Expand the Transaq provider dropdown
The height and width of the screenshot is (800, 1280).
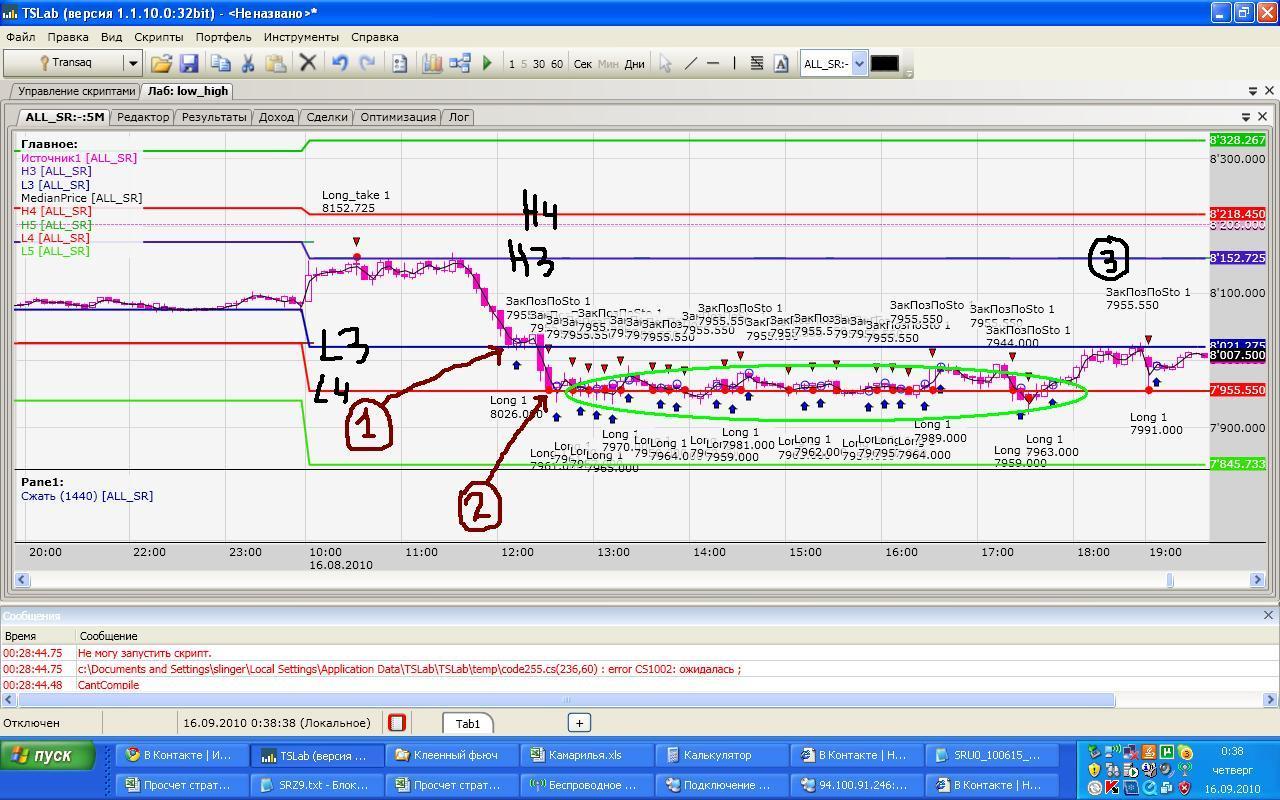pos(132,63)
